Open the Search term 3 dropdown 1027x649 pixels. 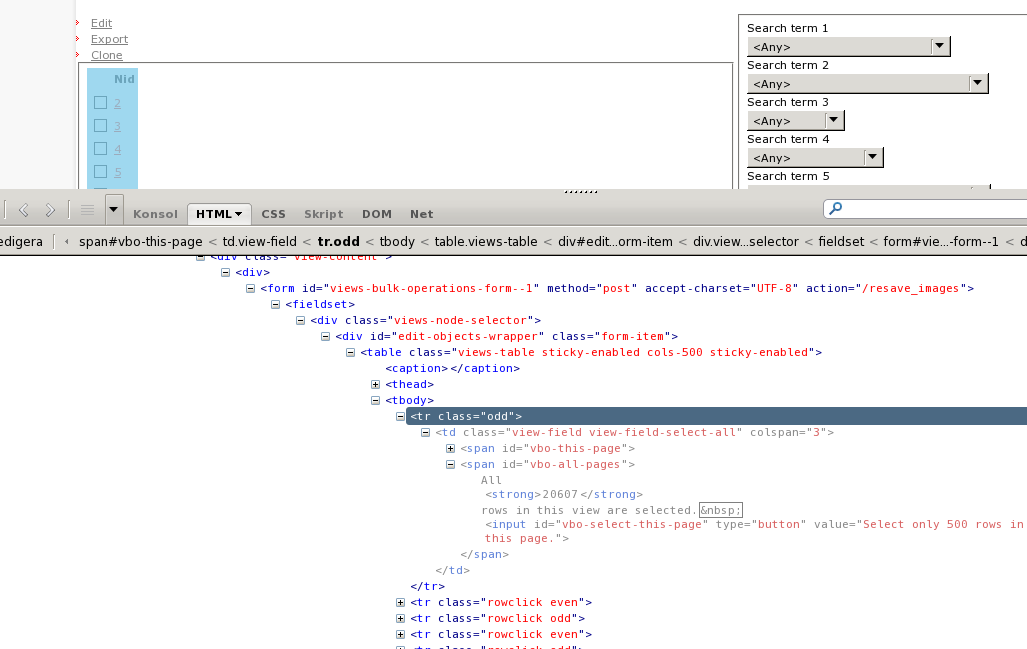click(x=795, y=120)
